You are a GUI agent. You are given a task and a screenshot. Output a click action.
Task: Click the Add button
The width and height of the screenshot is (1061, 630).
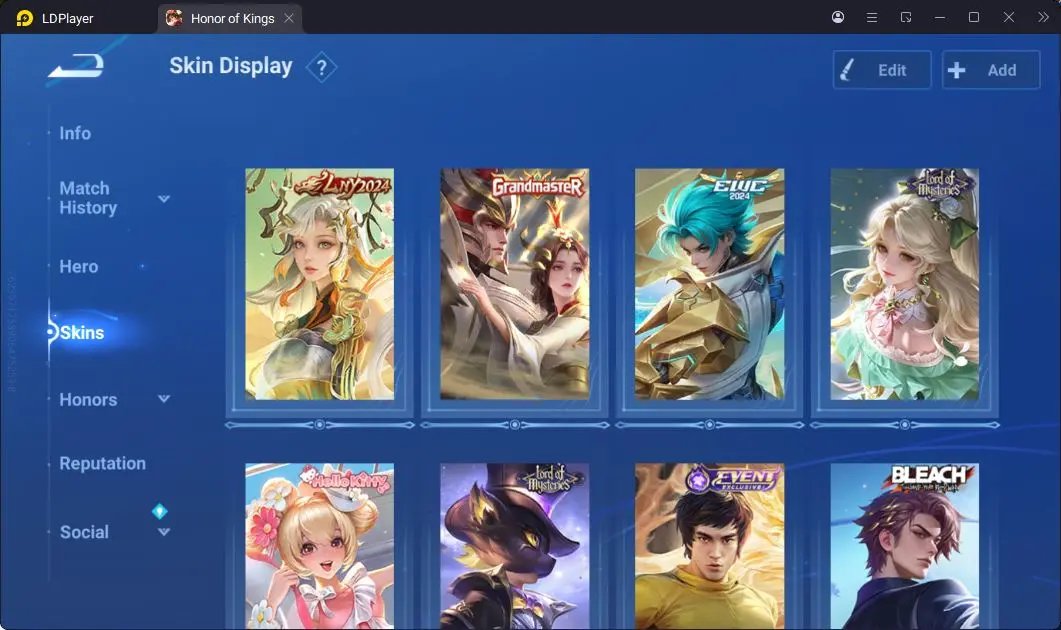click(x=991, y=70)
